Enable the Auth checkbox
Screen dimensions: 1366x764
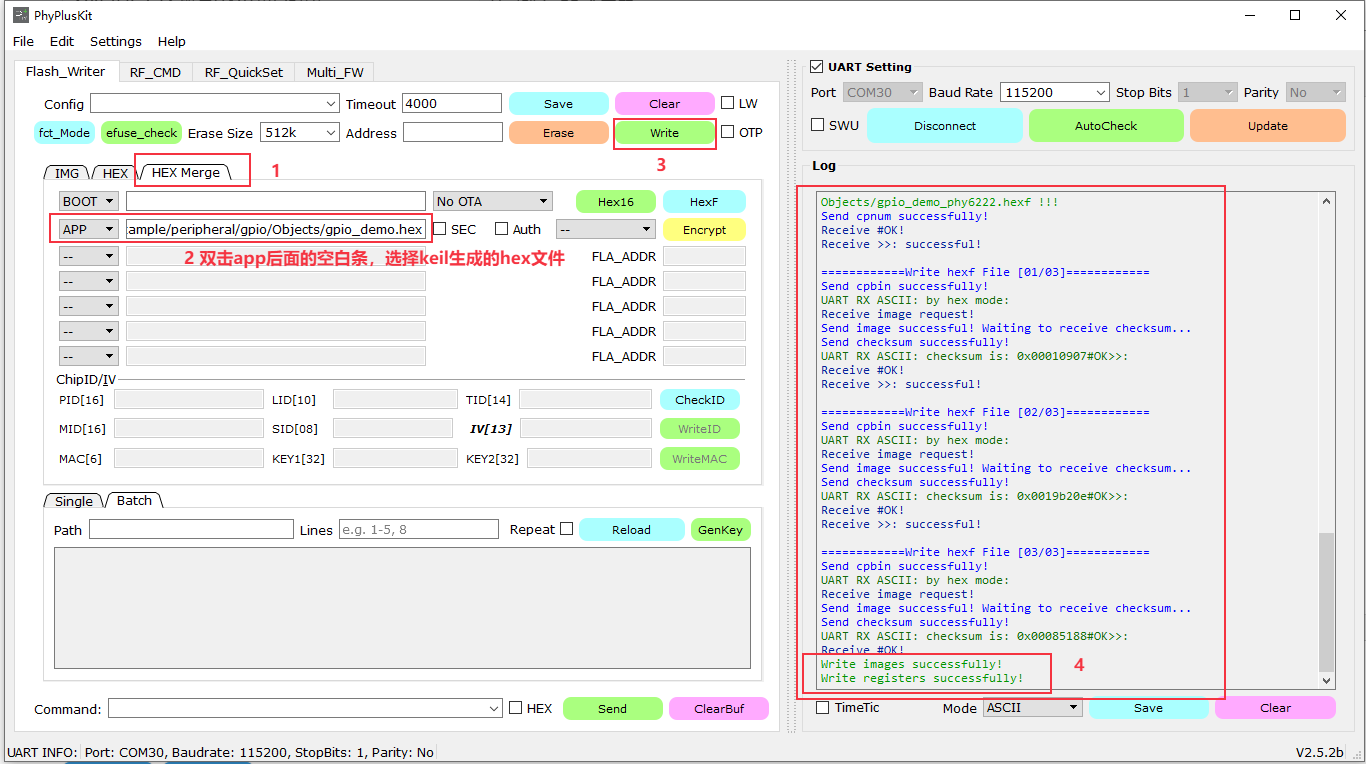click(502, 229)
